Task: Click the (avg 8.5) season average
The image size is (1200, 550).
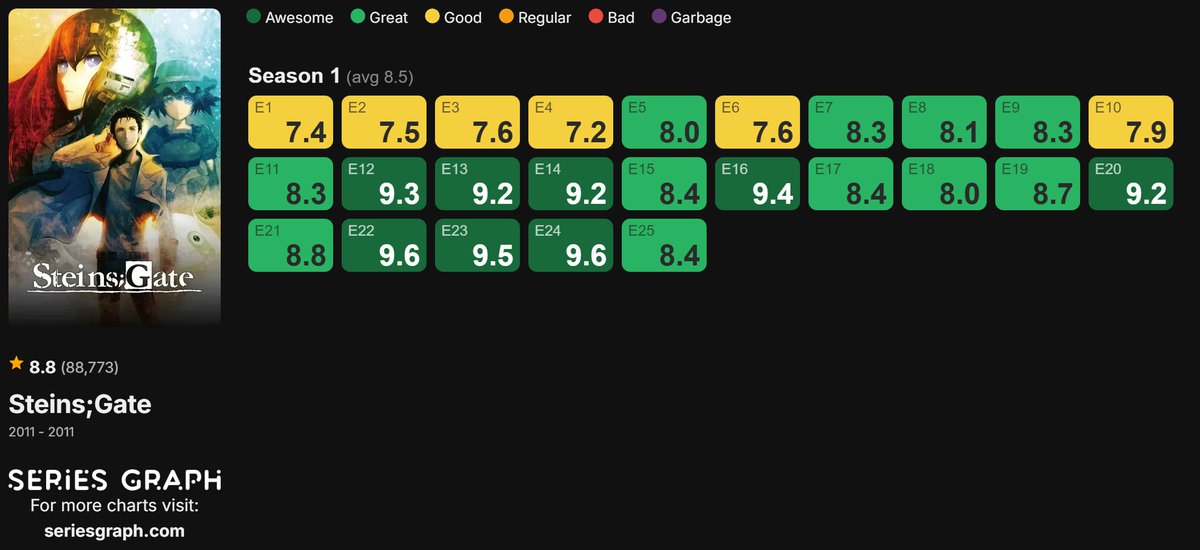Action: [x=380, y=77]
